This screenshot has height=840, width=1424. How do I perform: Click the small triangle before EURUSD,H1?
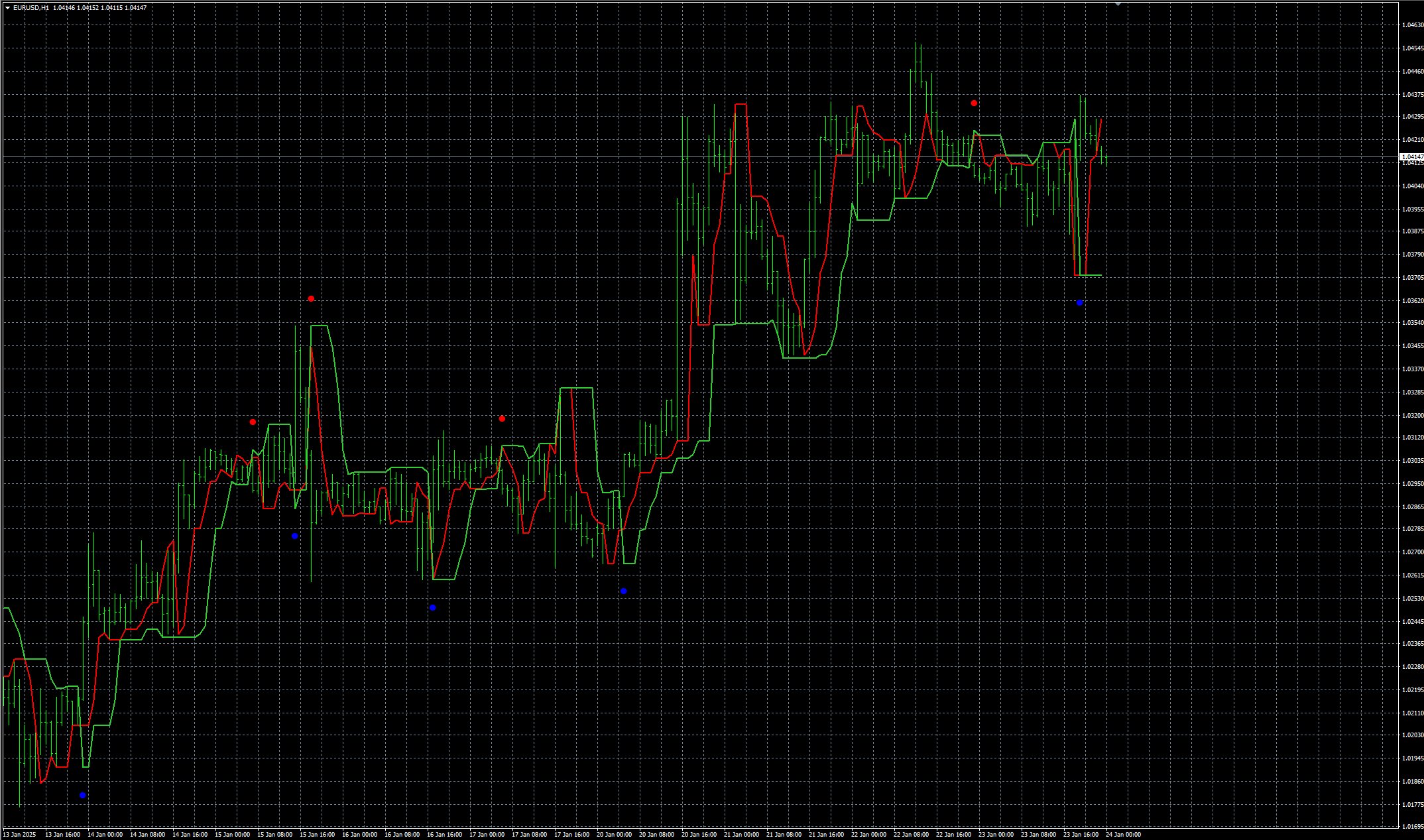pyautogui.click(x=7, y=8)
